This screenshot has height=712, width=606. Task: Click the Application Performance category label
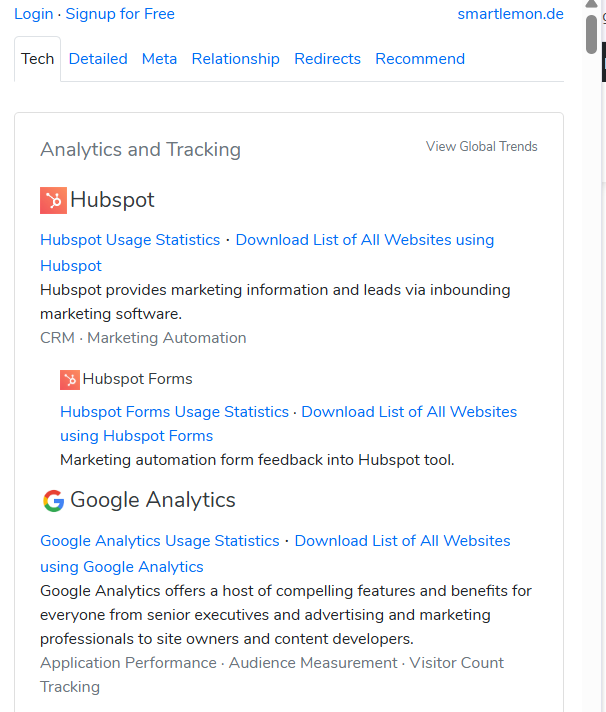point(128,663)
